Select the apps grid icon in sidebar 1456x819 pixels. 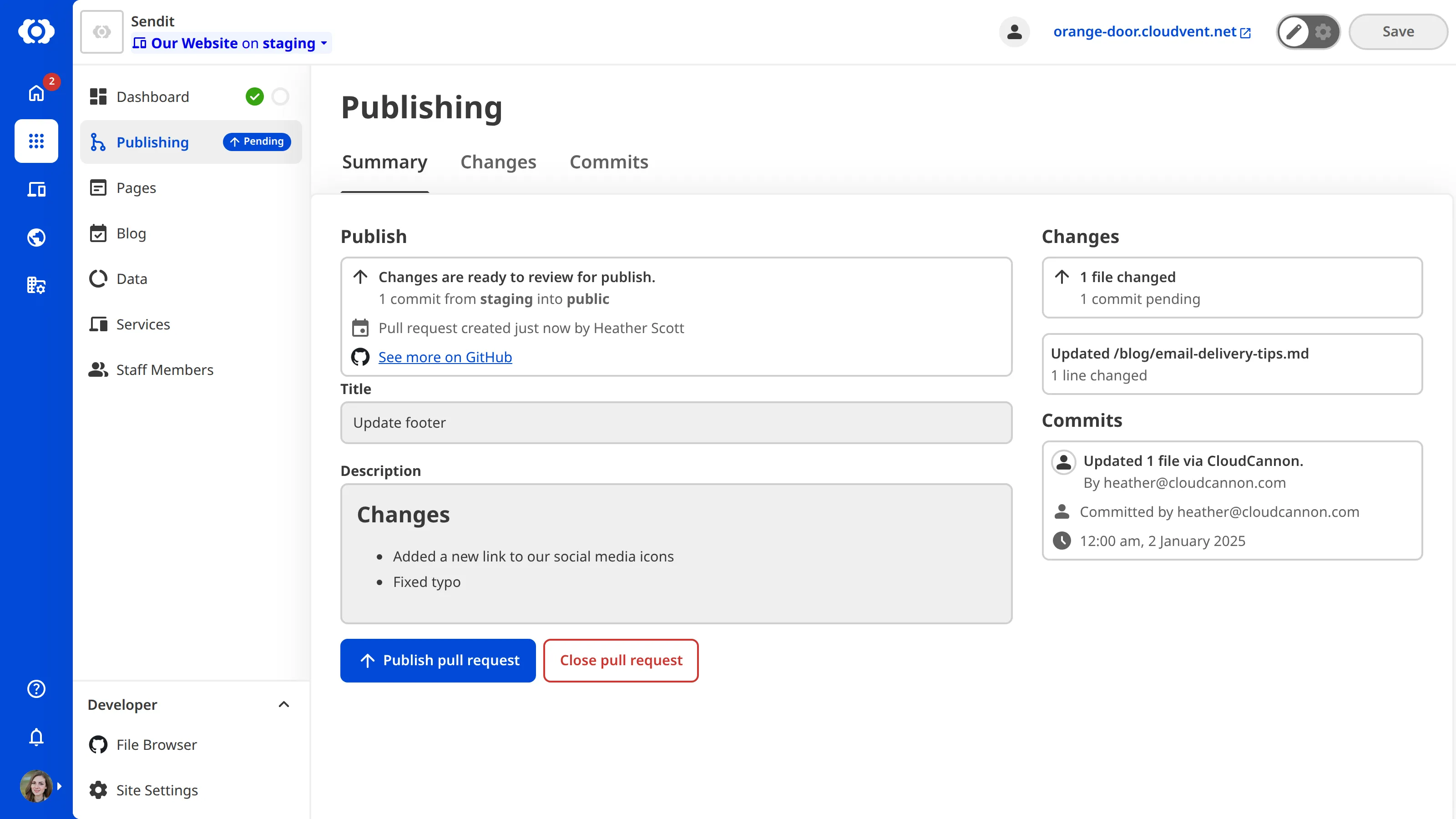pyautogui.click(x=36, y=141)
